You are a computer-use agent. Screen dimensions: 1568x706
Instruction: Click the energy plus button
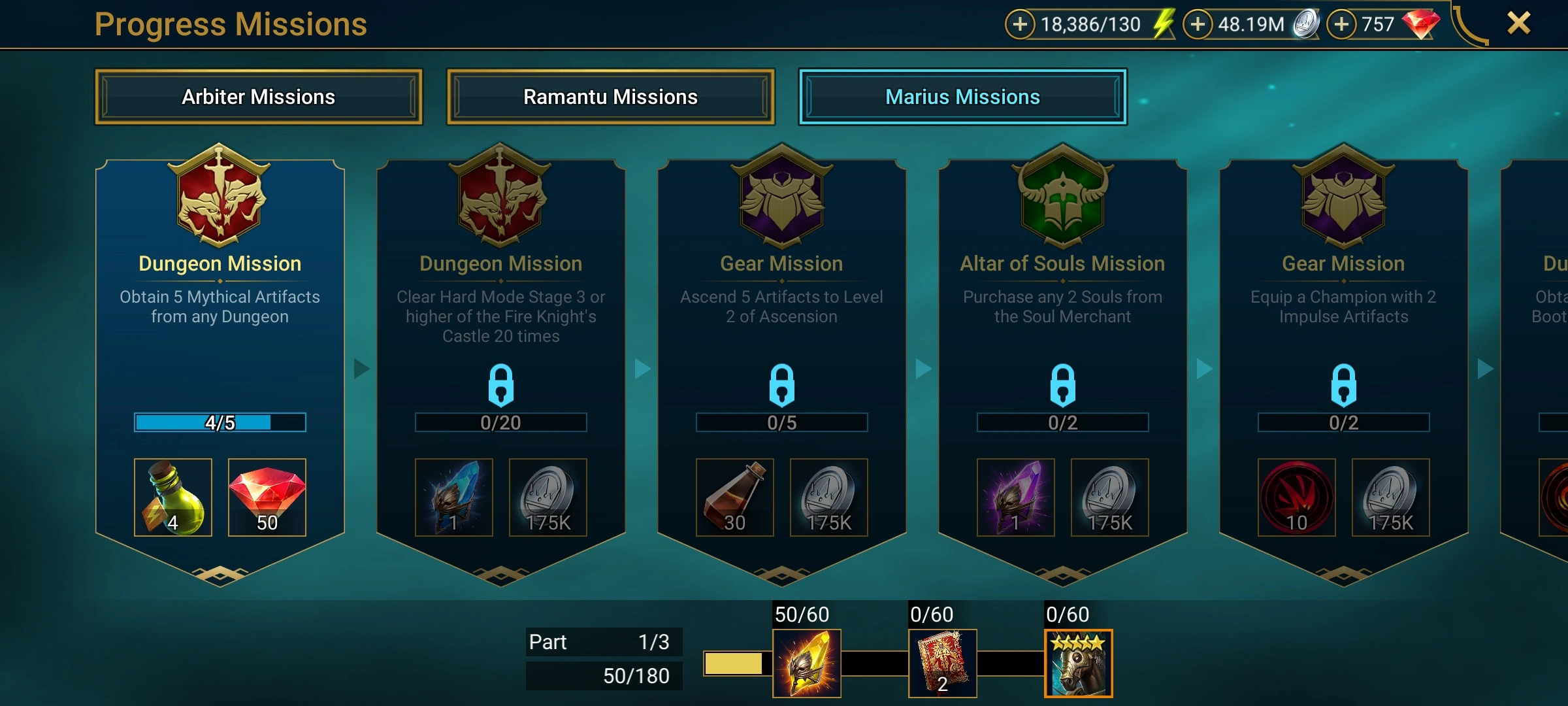[x=1020, y=25]
